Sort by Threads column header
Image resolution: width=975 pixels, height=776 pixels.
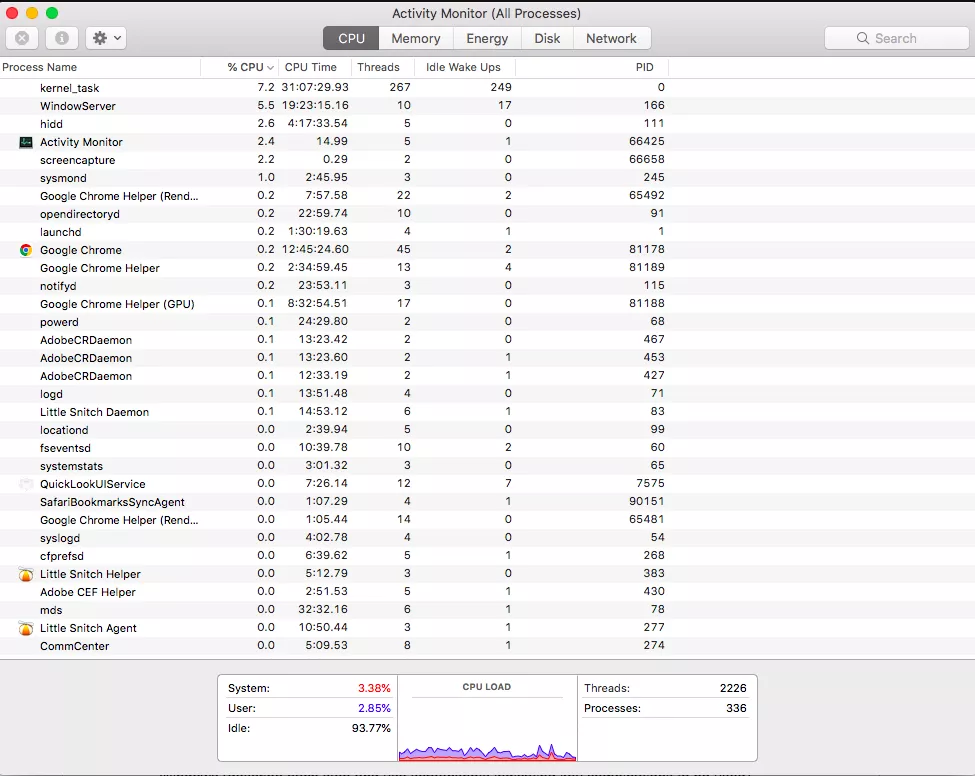pos(382,67)
